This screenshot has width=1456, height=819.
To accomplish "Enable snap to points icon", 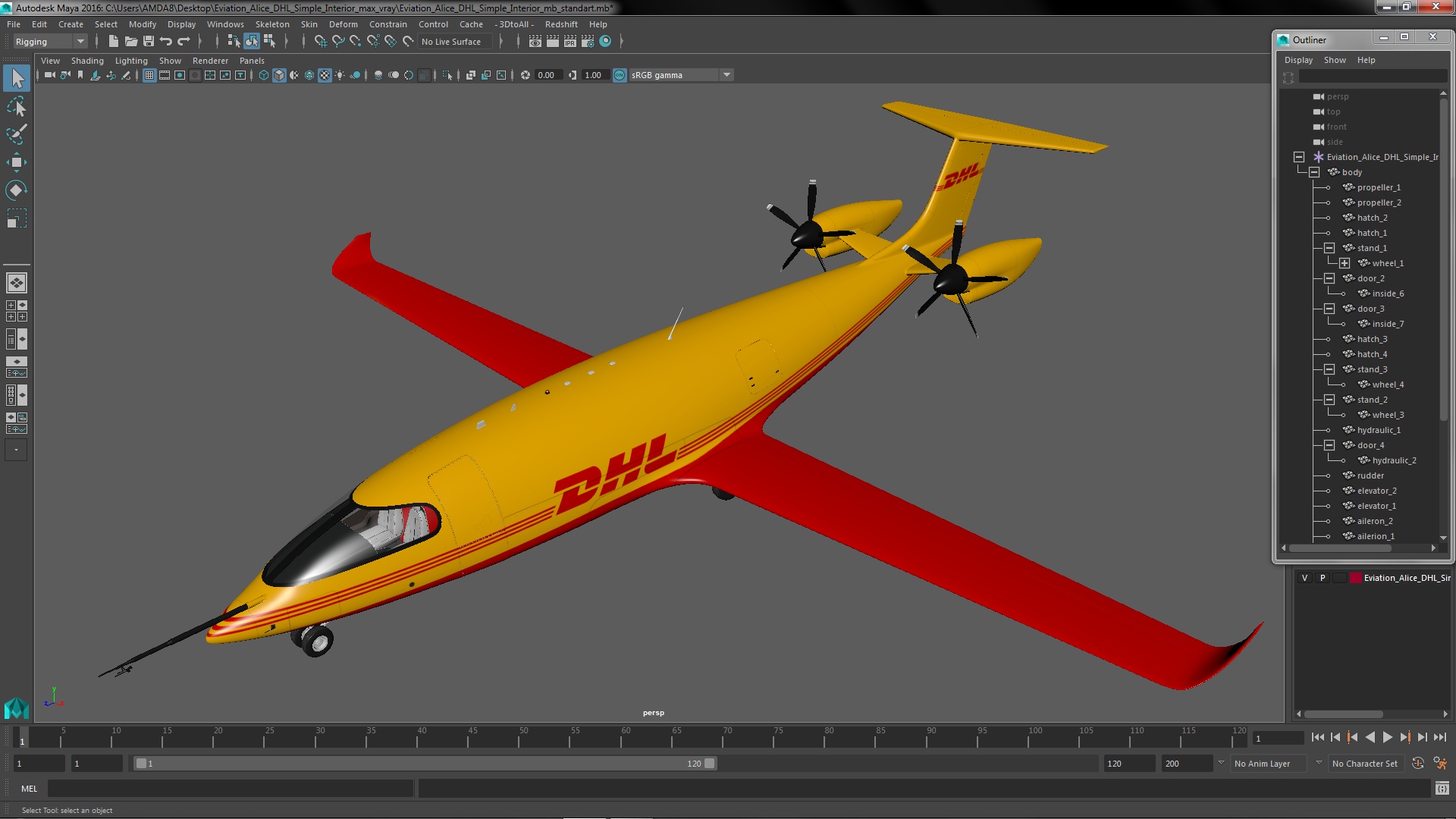I will tap(356, 42).
